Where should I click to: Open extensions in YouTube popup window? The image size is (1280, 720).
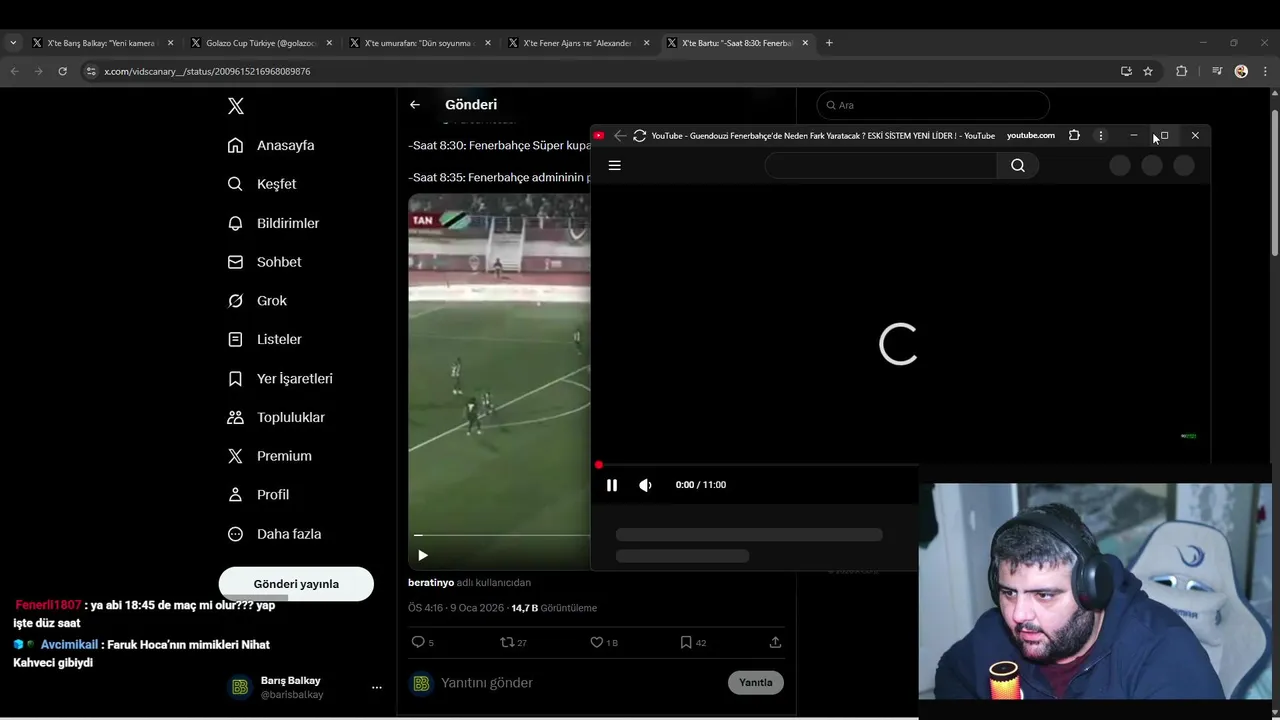point(1074,135)
